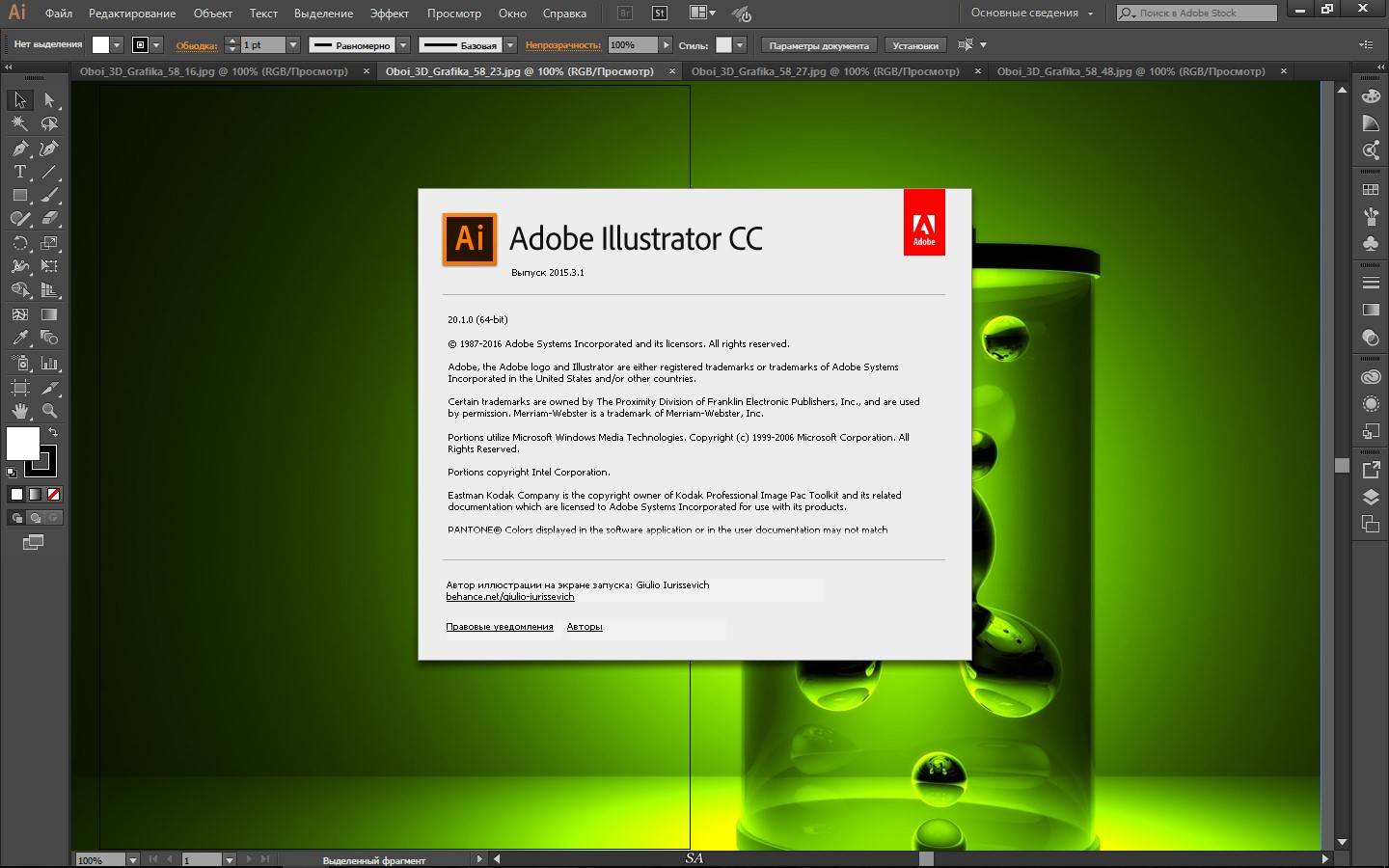
Task: Open the Редактирование menu
Action: (132, 14)
